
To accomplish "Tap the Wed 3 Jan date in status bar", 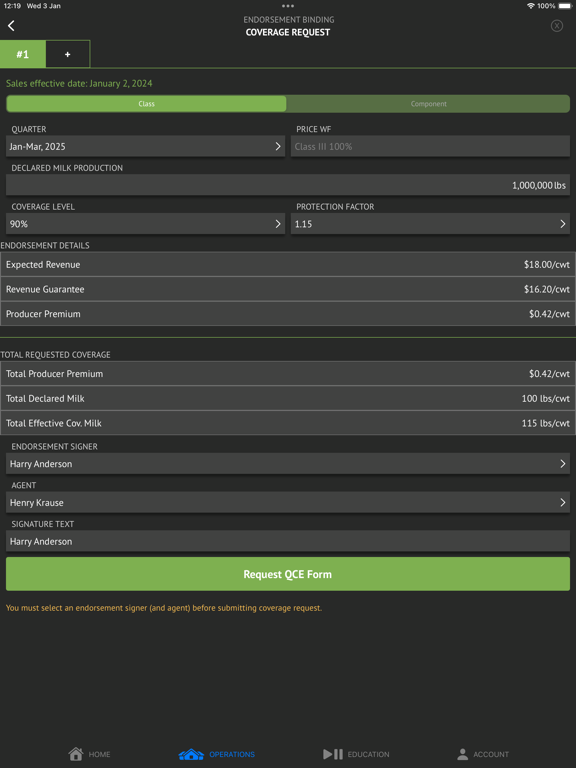I will (44, 6).
